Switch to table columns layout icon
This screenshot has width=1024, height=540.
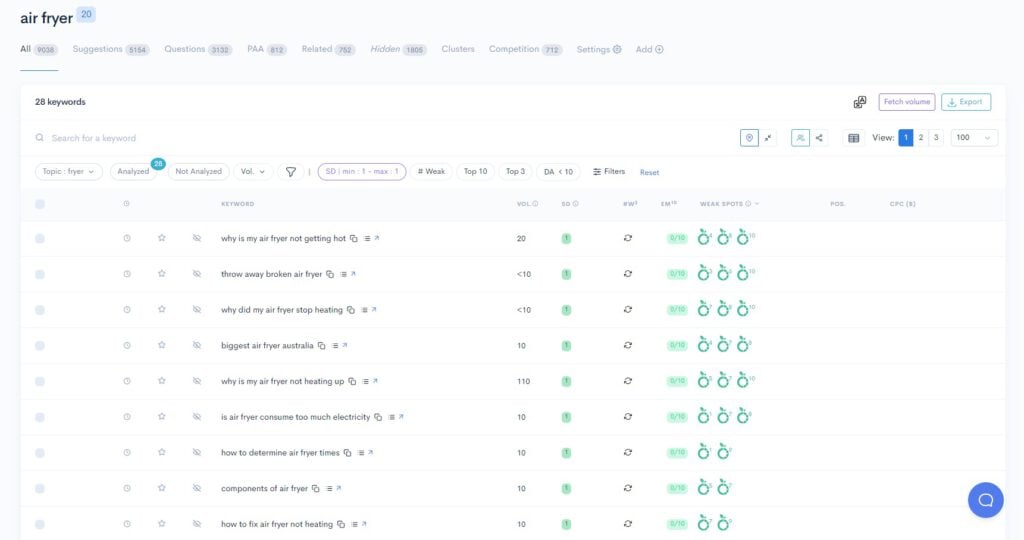coord(853,138)
